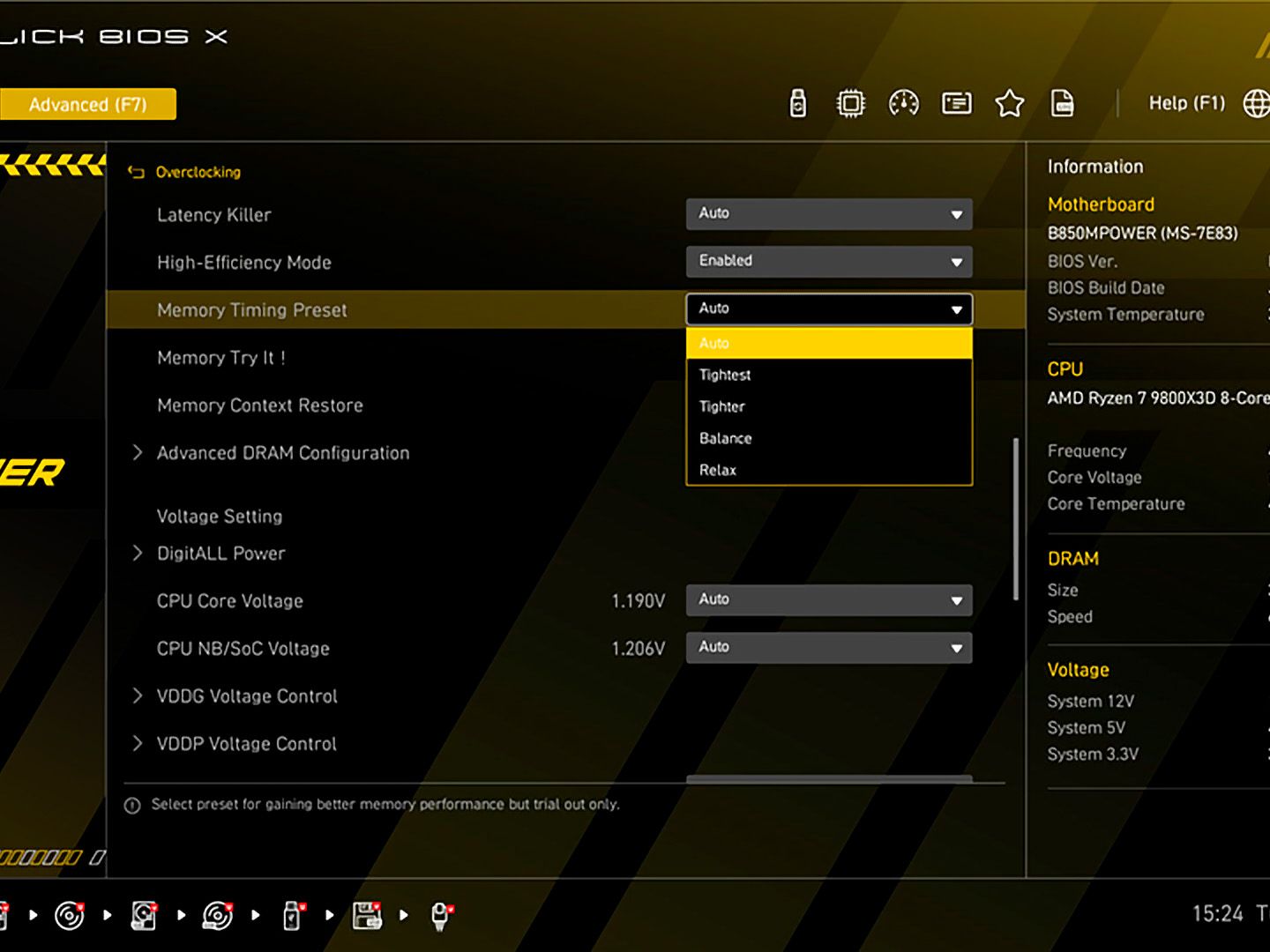Viewport: 1270px width, 952px height.
Task: Choose the Tighter memory preset option
Action: tap(829, 406)
